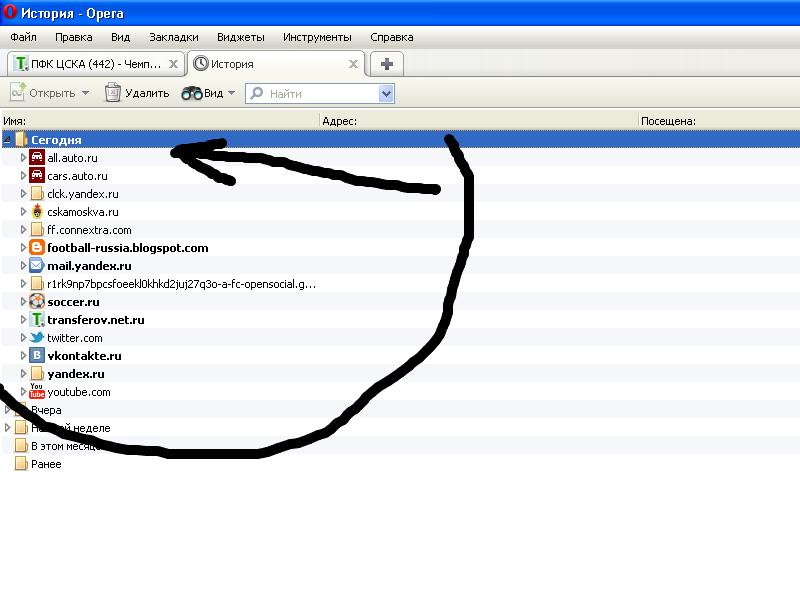The width and height of the screenshot is (800, 600).
Task: Open the Открыть dropdown arrow
Action: [x=85, y=93]
